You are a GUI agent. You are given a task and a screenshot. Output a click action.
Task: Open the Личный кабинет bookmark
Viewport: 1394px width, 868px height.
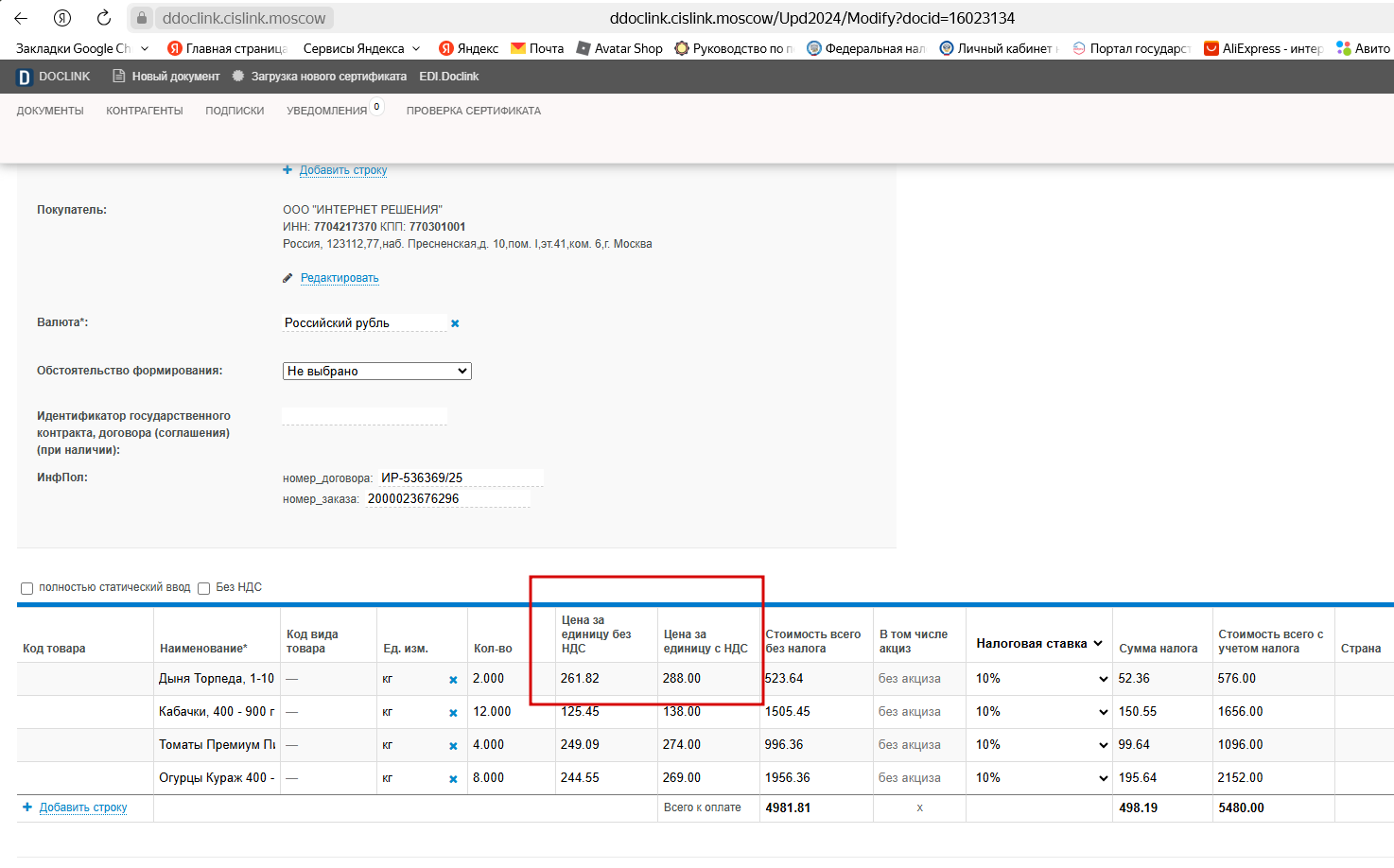999,48
